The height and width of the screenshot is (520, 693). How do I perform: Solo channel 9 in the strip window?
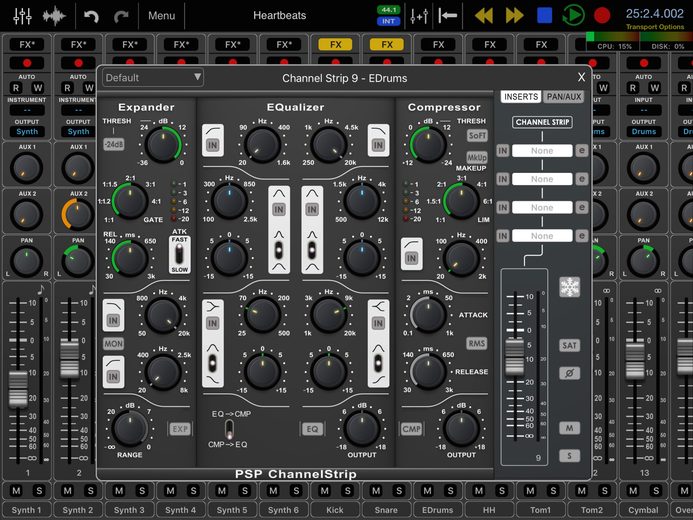(569, 455)
